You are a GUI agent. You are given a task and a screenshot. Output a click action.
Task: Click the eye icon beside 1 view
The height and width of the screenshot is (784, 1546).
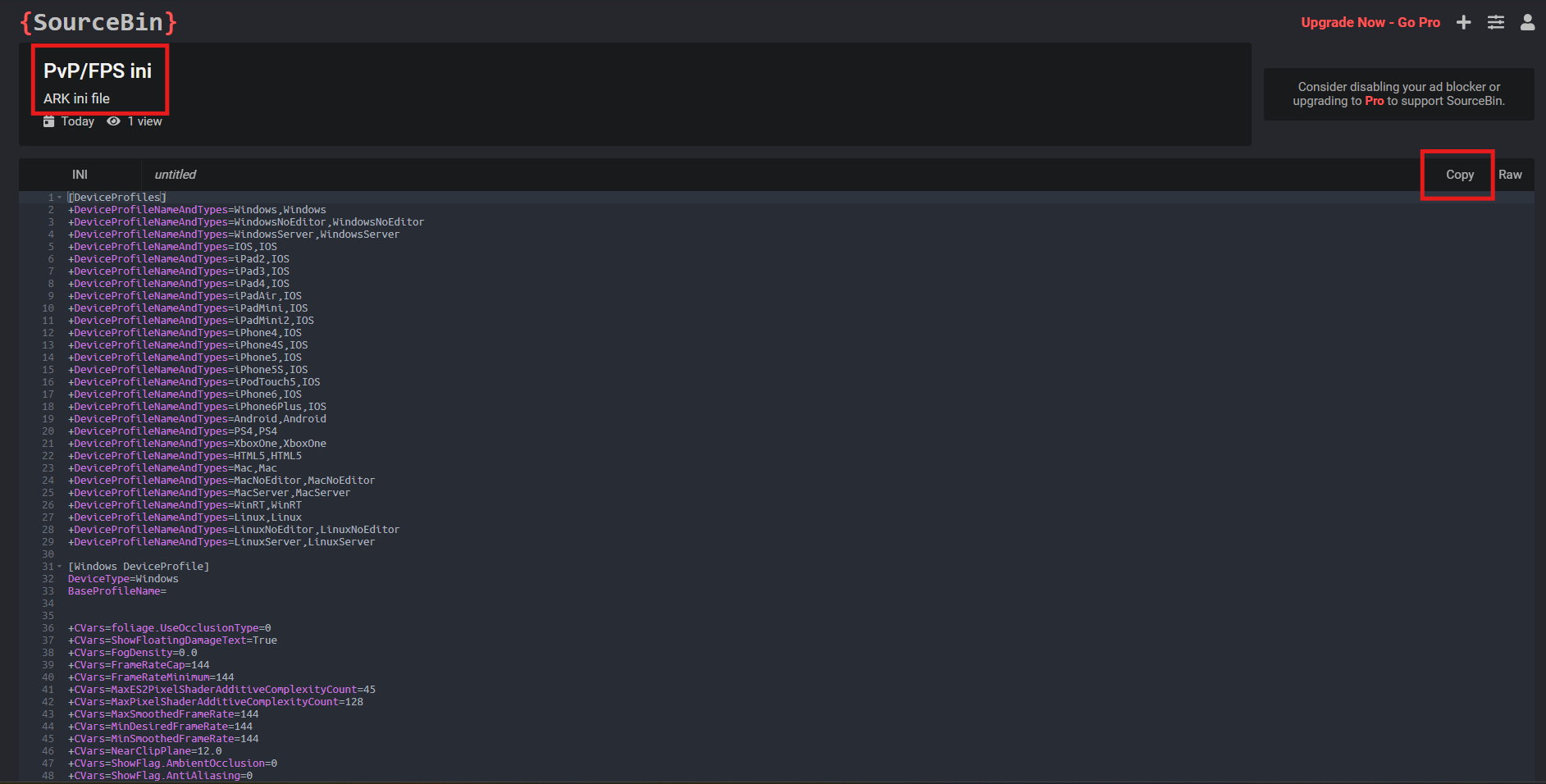coord(113,121)
